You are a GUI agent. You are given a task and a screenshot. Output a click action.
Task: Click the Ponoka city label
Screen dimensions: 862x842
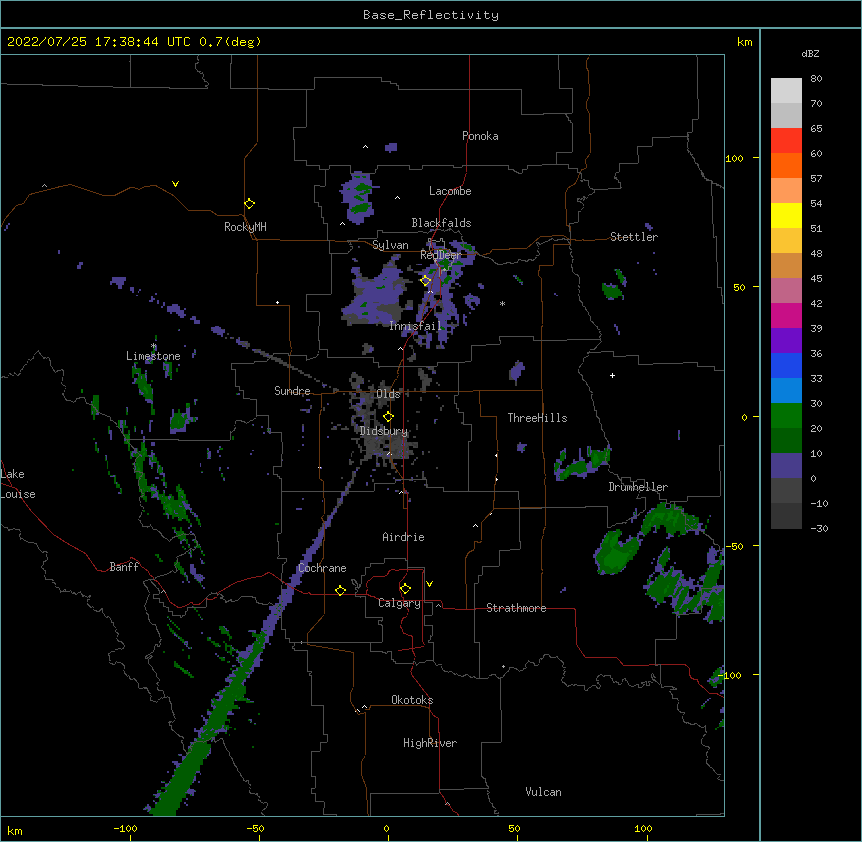coord(480,136)
